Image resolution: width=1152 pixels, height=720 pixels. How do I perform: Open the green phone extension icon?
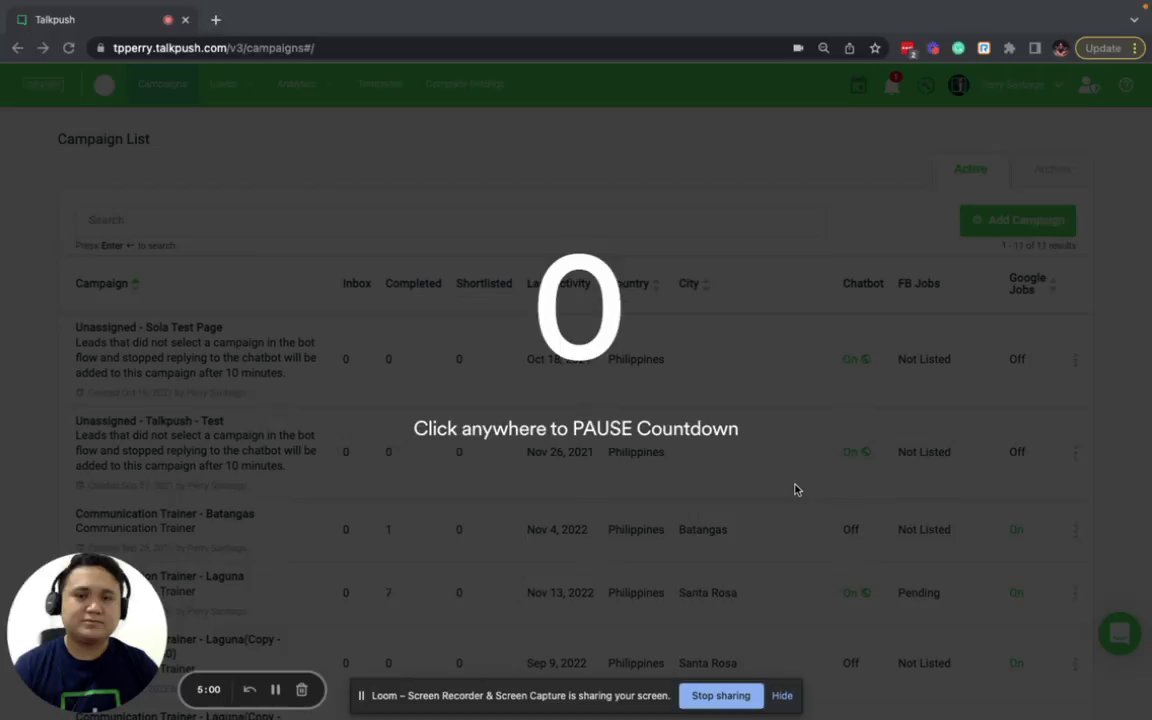958,48
